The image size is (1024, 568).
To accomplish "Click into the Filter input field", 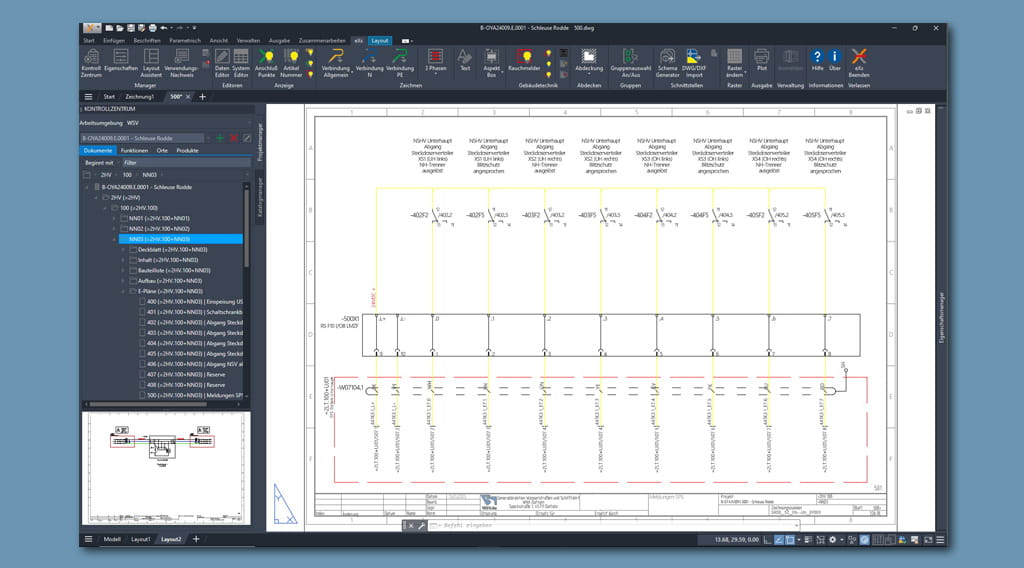I will coord(185,162).
